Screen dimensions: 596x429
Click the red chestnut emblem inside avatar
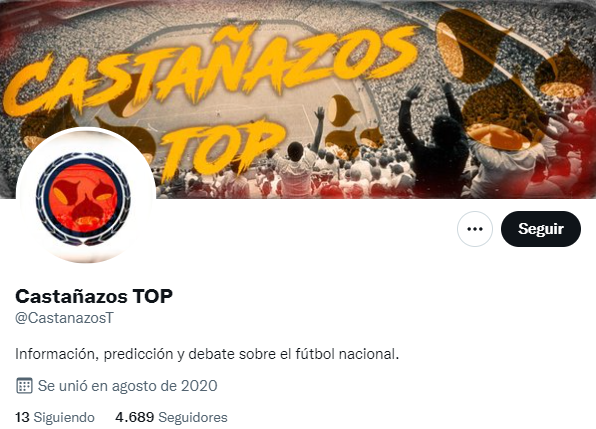click(x=83, y=199)
